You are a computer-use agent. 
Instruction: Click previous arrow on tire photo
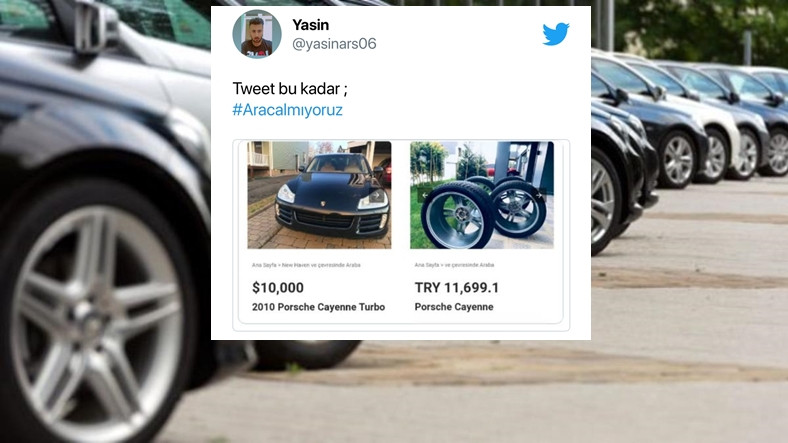pos(425,195)
